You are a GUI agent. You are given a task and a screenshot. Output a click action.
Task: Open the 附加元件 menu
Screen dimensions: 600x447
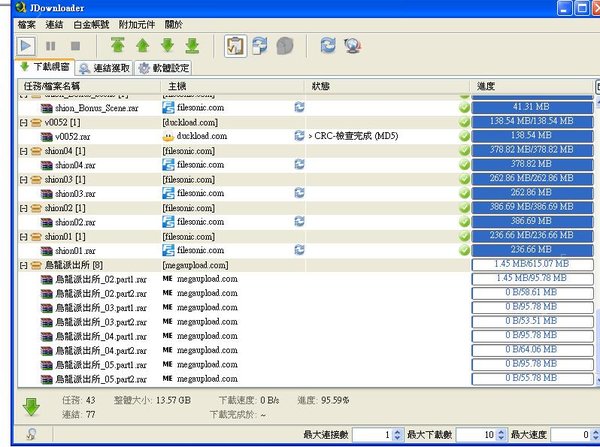(x=137, y=25)
